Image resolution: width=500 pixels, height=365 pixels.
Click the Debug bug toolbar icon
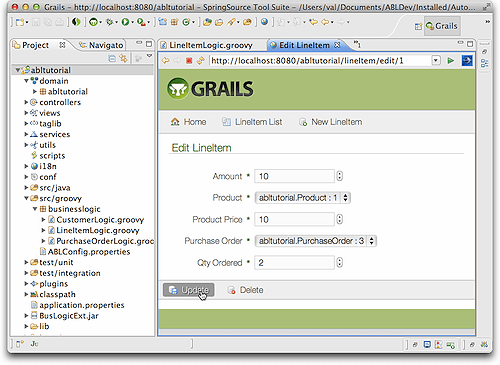pyautogui.click(x=109, y=22)
